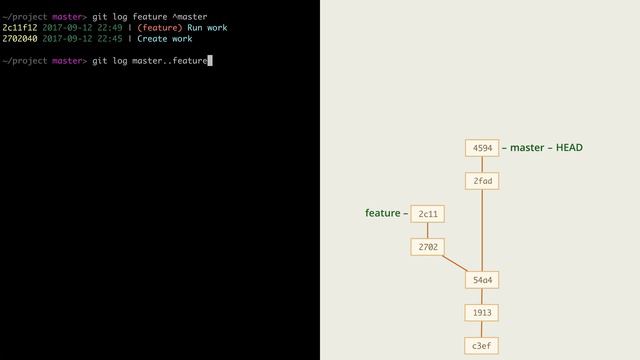Select commit node 54a4 in the graph
Viewport: 640px width, 360px height.
[x=482, y=280]
